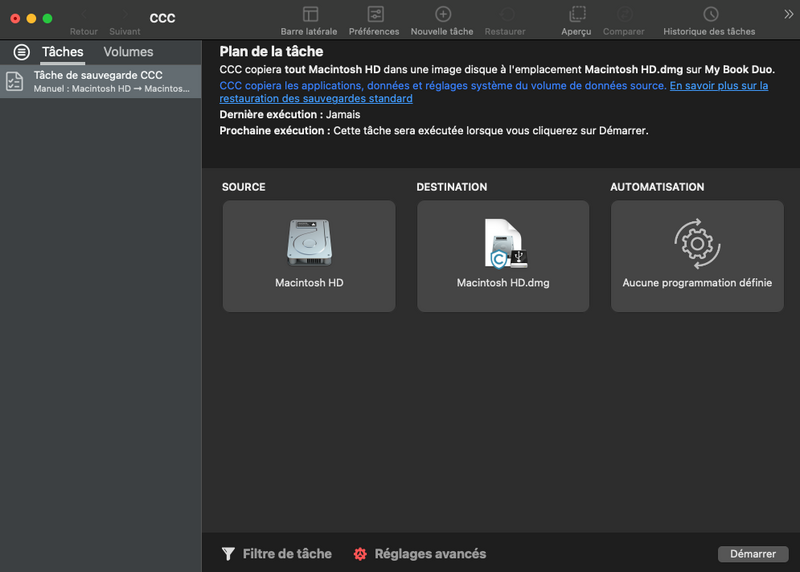Click the blue 'CCC copiera les applications' text
The image size is (800, 572).
pos(443,86)
